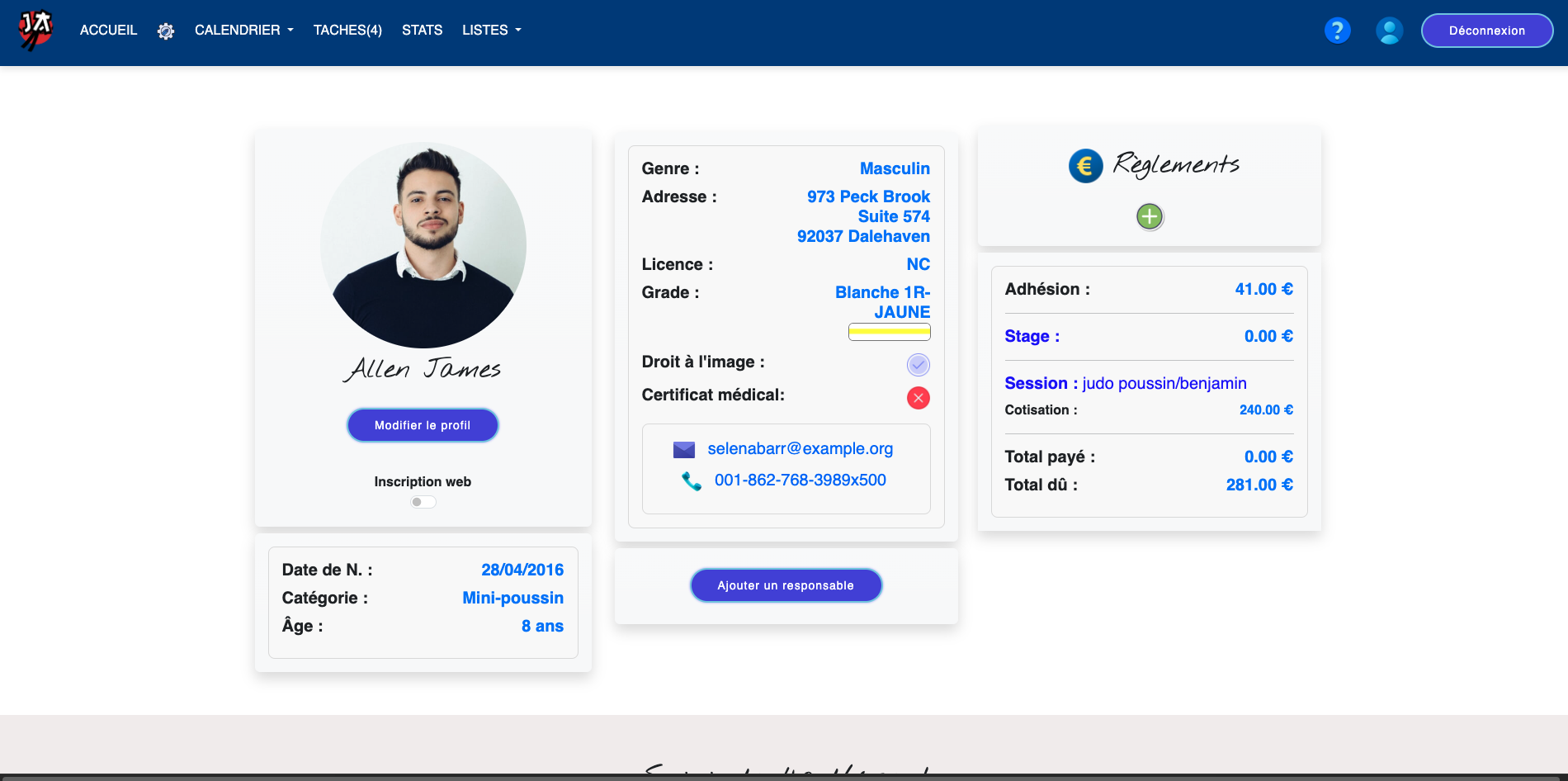Select birth date 28/04/2016
1568x781 pixels.
coord(522,570)
